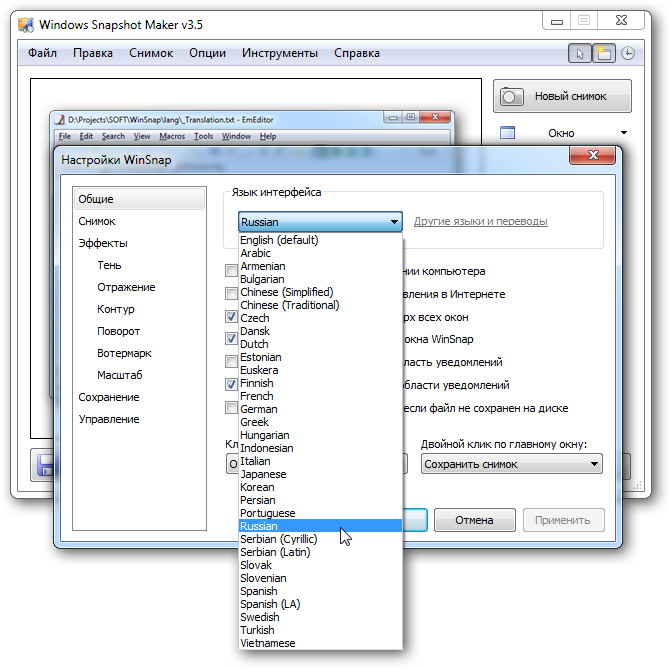Choose French from language list
Viewport: 670px width, 668px height.
click(x=320, y=396)
